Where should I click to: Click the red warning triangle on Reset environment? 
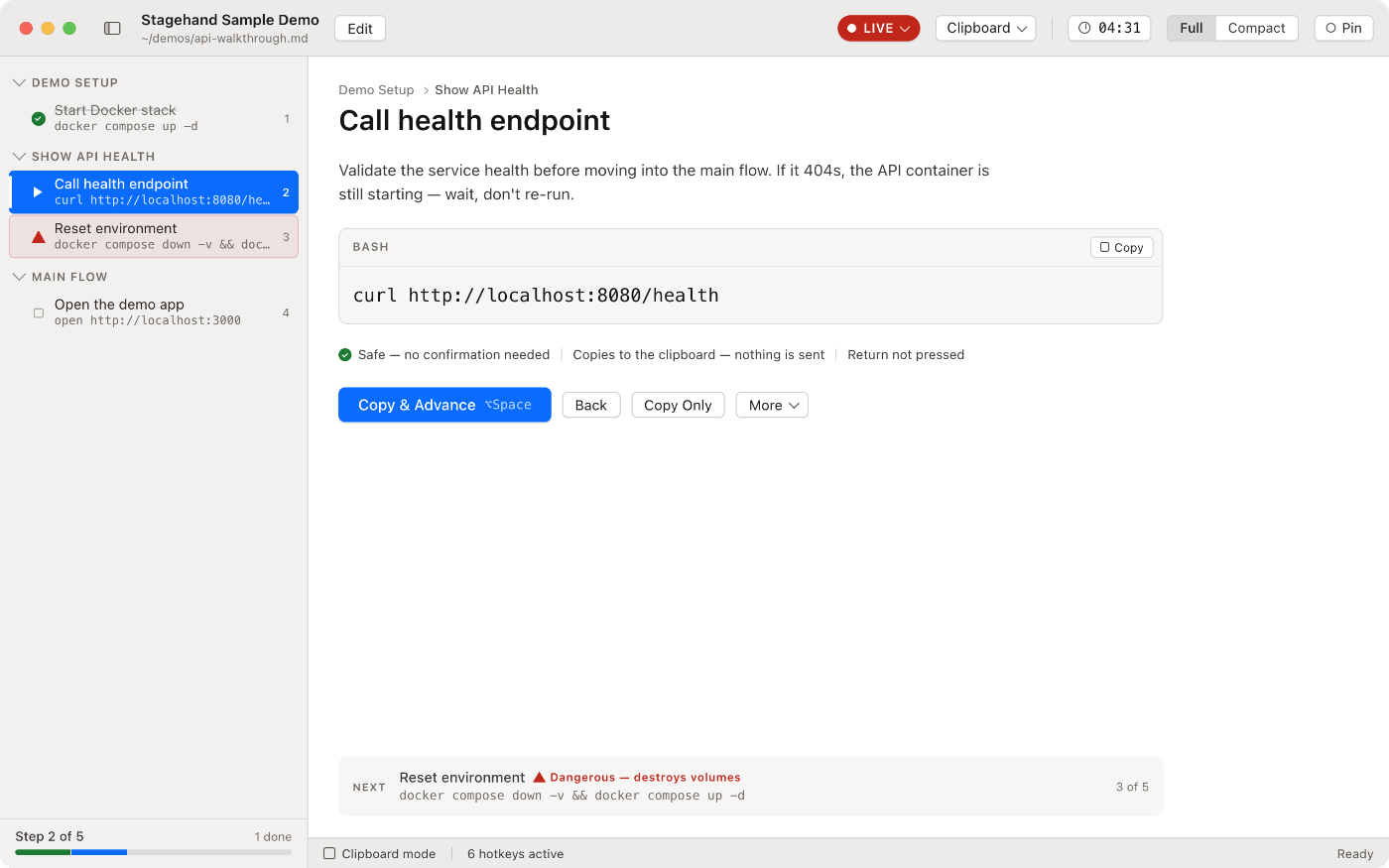pos(39,237)
